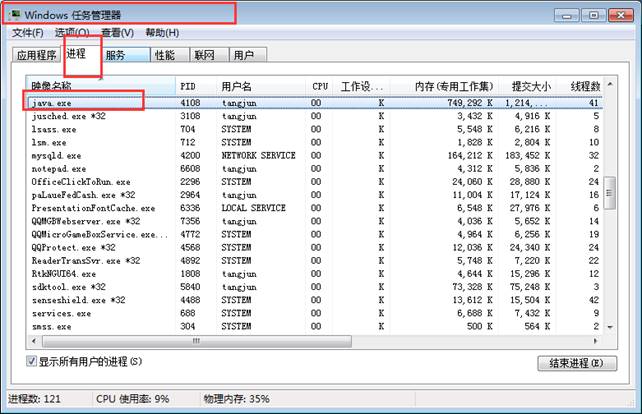Sort by 内存(专用工作集) column header

(x=443, y=86)
